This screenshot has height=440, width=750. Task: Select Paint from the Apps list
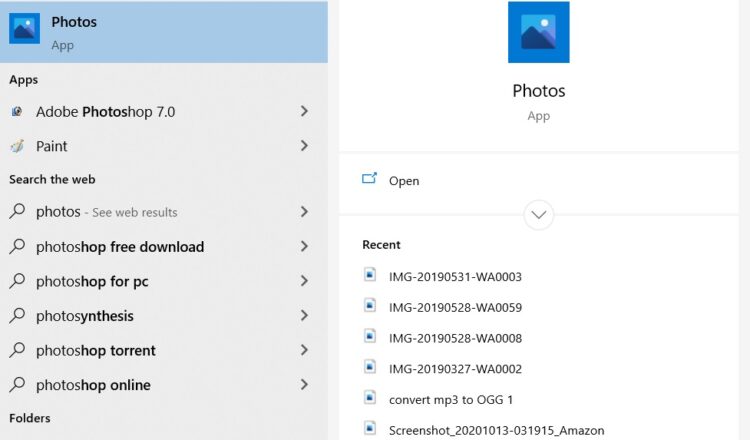[164, 146]
